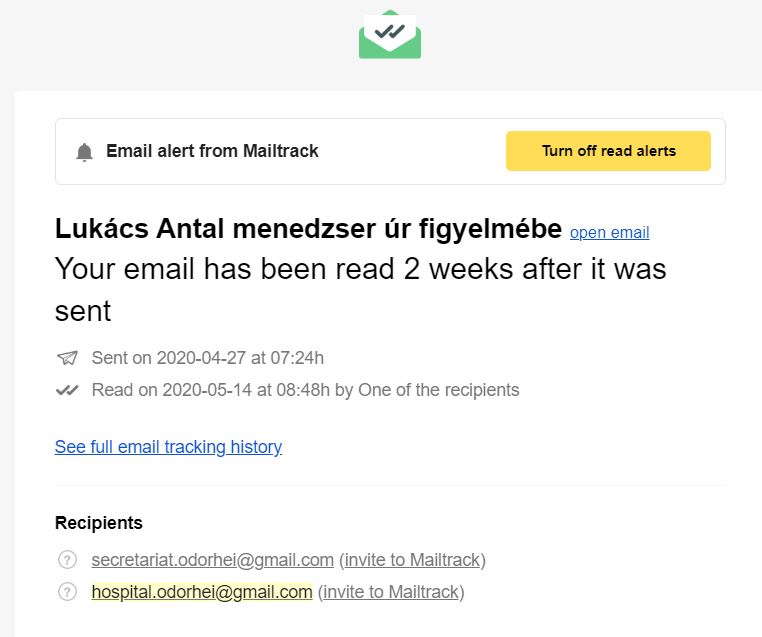Open See full email tracking history
Image resolution: width=762 pixels, height=637 pixels.
pyautogui.click(x=168, y=447)
